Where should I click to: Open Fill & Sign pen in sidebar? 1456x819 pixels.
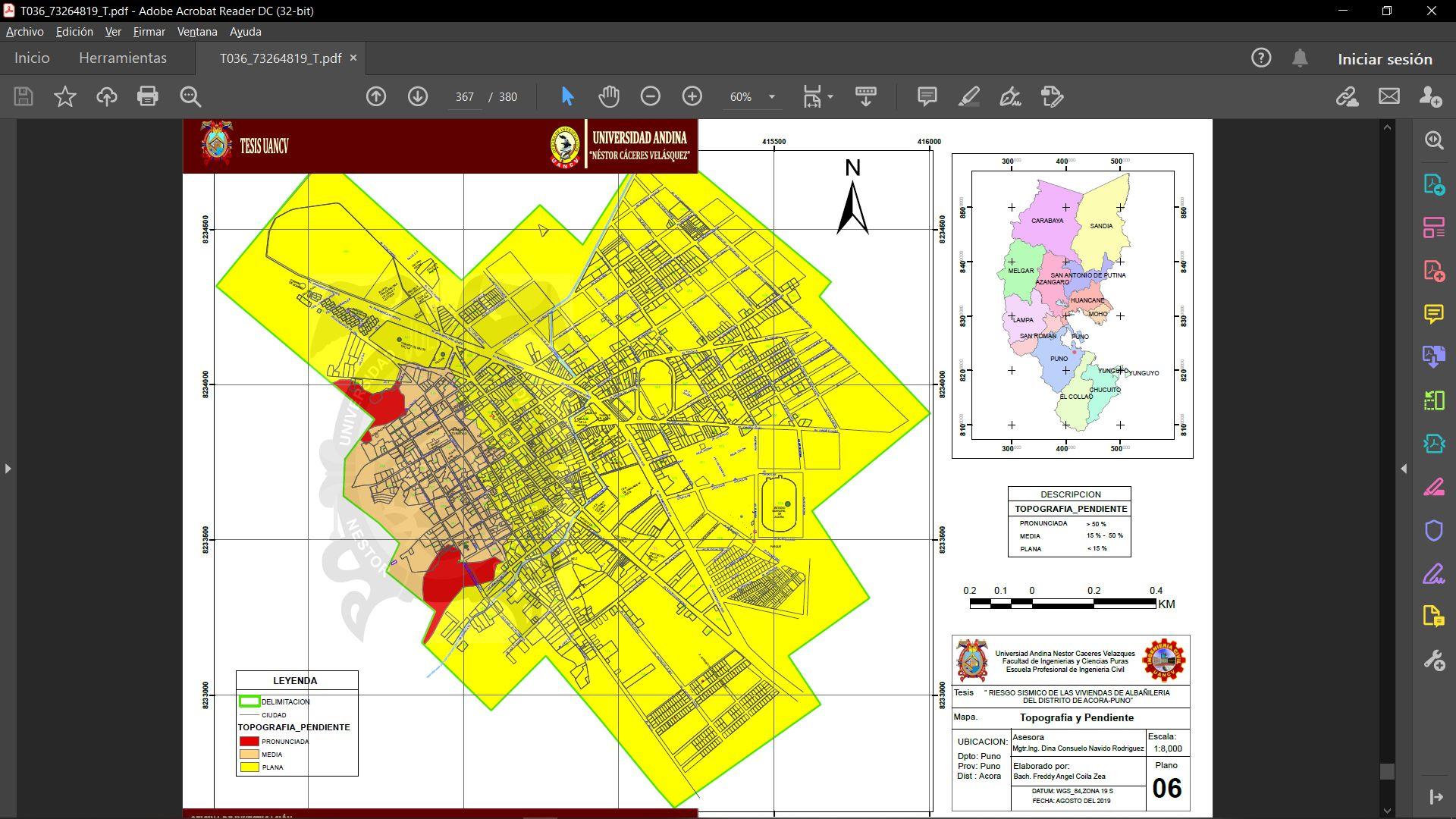(1433, 573)
